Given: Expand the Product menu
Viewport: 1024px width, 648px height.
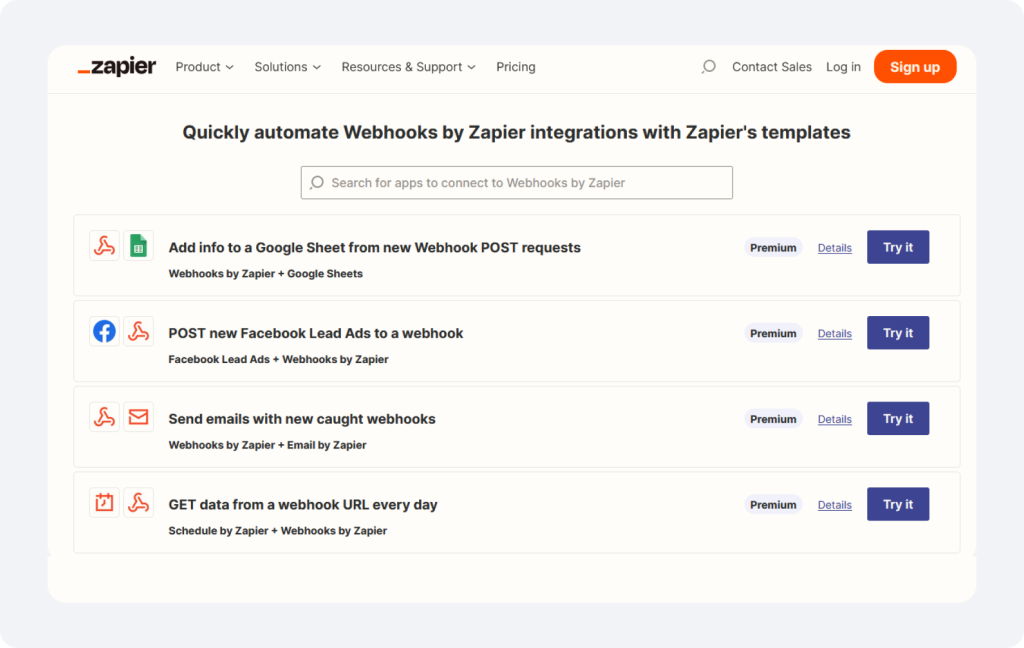Looking at the screenshot, I should (204, 67).
